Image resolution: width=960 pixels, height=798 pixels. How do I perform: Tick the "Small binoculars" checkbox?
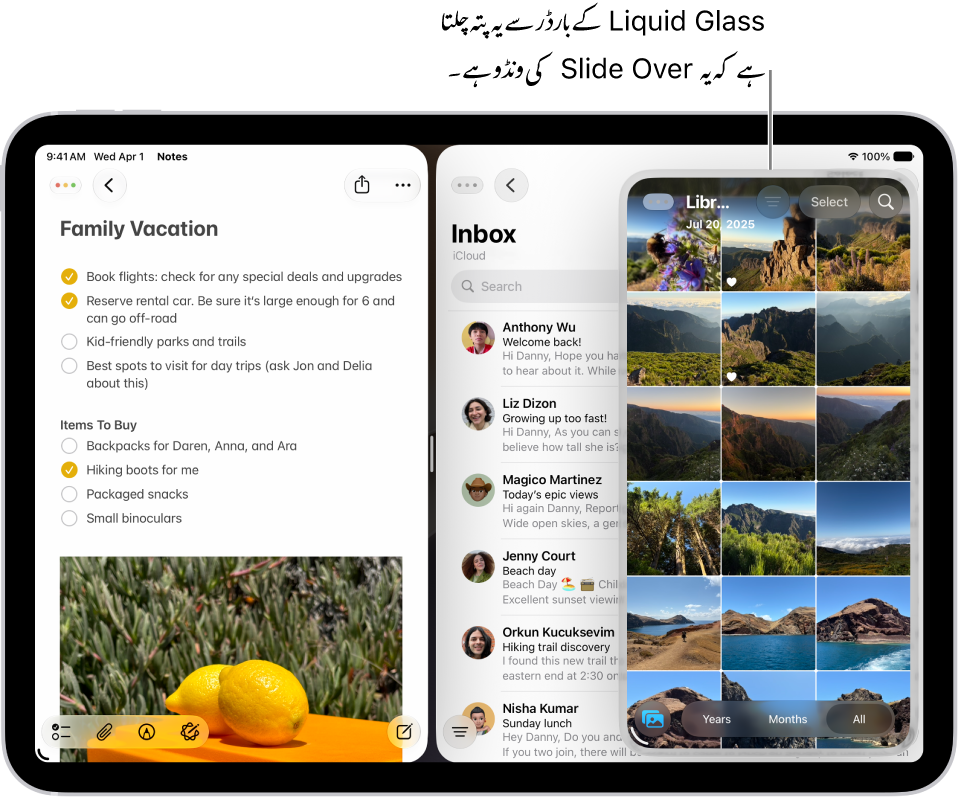(x=69, y=518)
